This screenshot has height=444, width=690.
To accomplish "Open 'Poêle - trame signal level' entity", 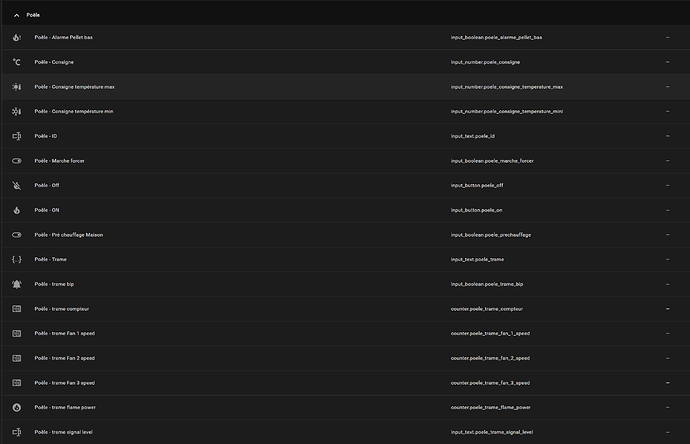I will 63,432.
